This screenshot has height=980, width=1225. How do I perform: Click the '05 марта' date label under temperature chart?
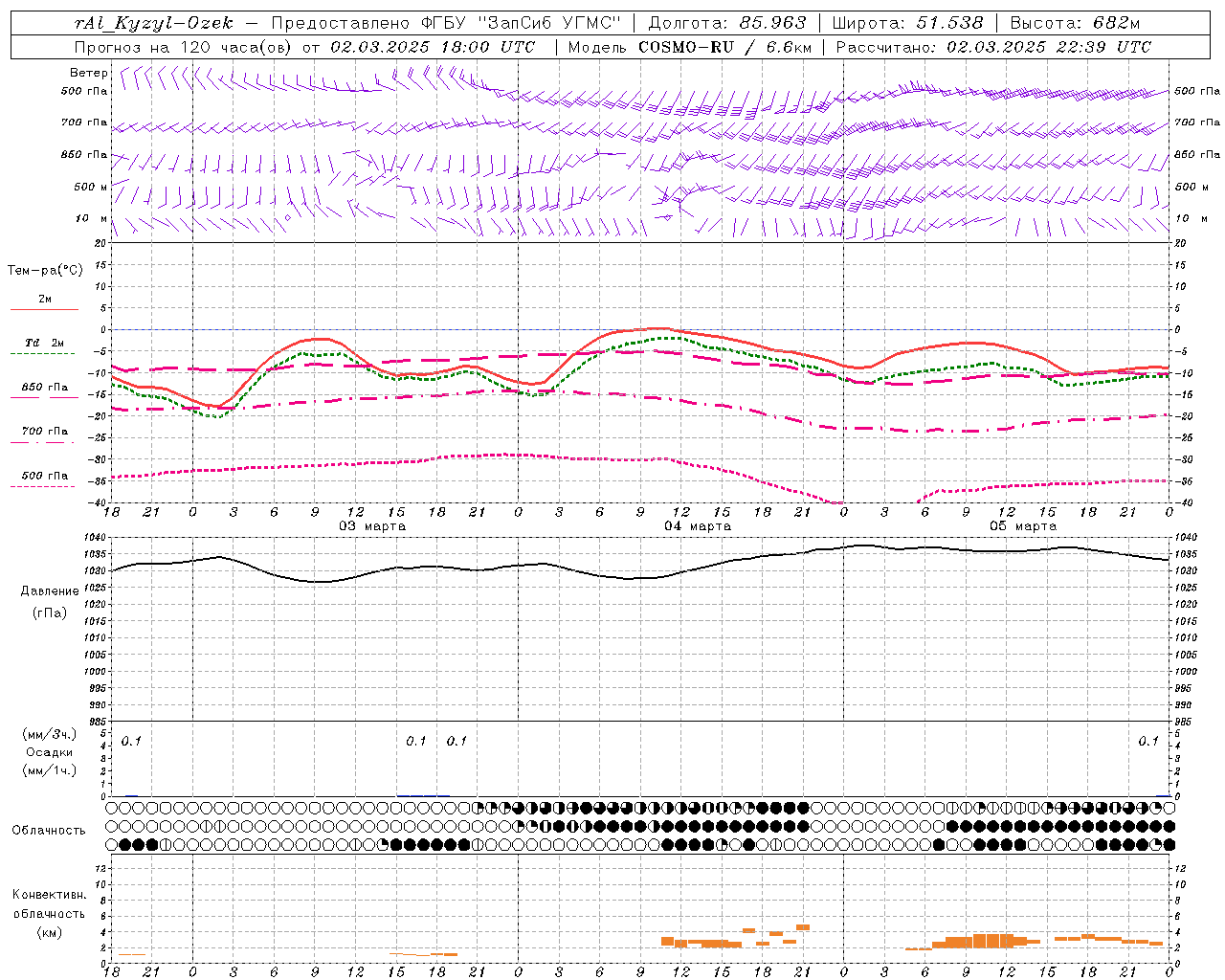(1023, 526)
